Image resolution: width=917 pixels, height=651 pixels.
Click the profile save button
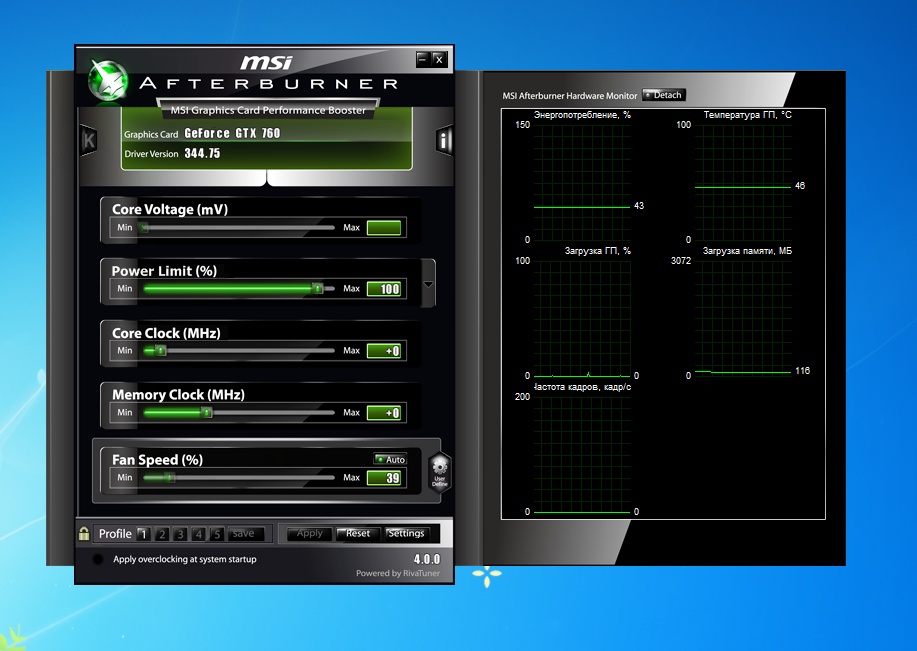click(x=244, y=533)
